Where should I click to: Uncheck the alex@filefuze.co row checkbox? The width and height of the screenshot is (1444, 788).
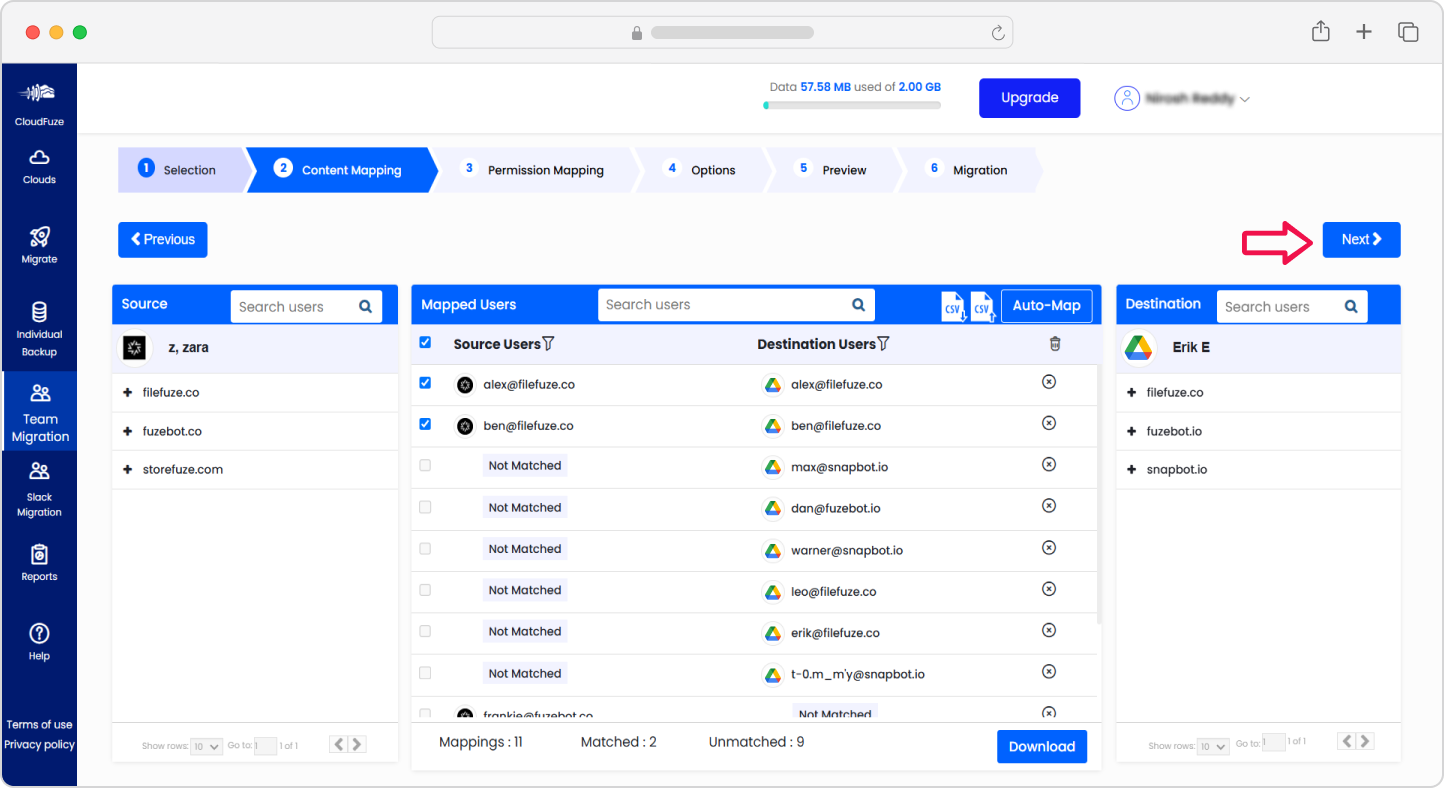(x=425, y=383)
